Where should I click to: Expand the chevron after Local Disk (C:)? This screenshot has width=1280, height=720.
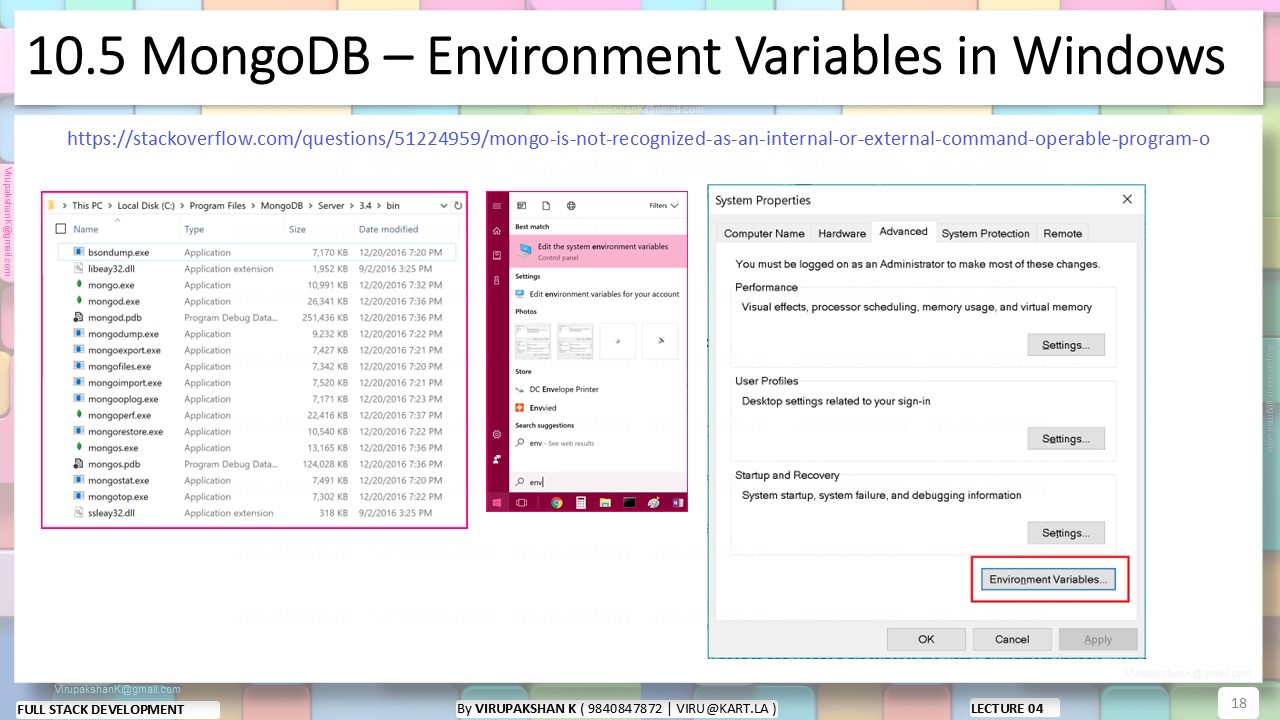pyautogui.click(x=181, y=206)
